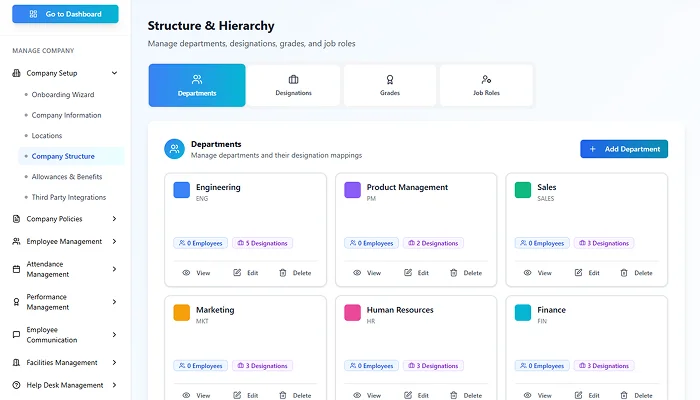Viewport: 700px width, 400px height.
Task: Expand the Facilities Management menu
Action: click(x=114, y=363)
